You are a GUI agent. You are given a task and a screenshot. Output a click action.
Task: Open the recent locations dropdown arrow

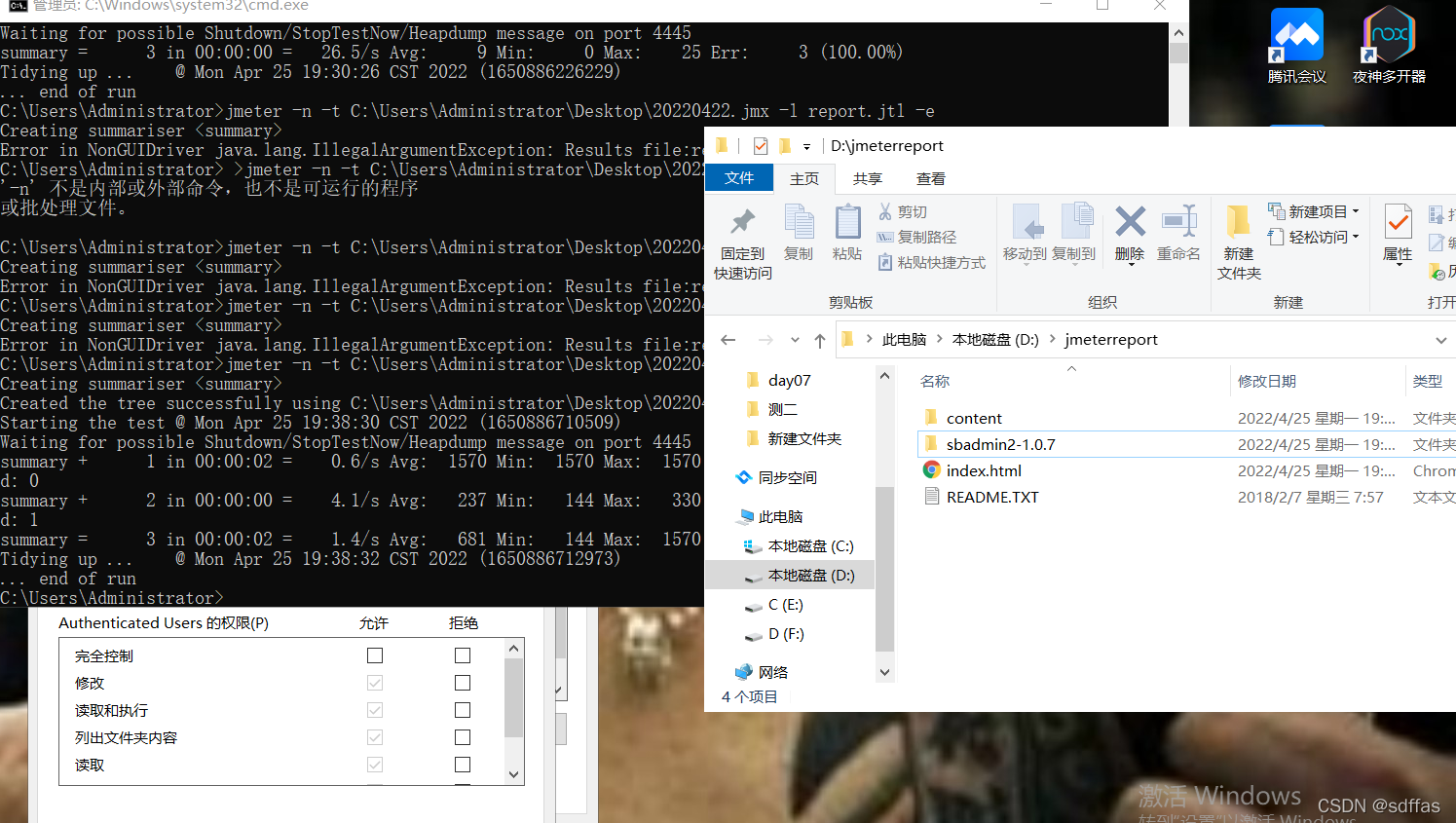coord(795,340)
